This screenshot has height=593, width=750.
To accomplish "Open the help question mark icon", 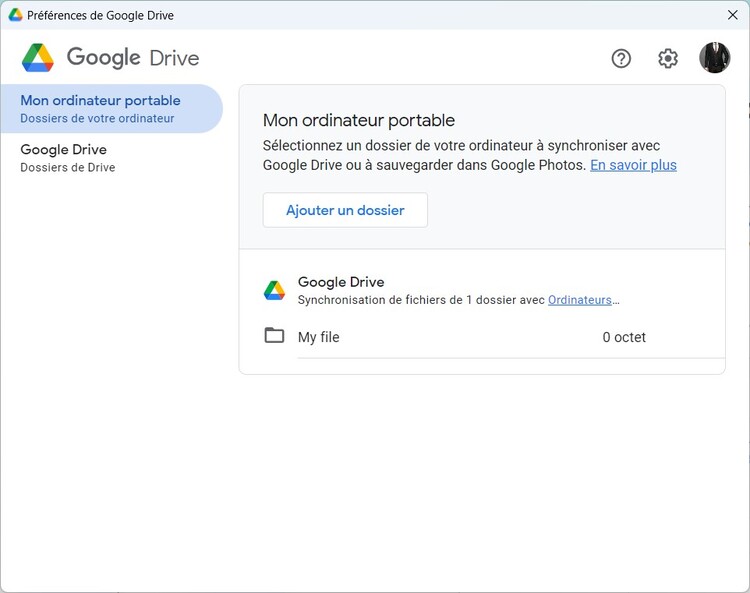I will [621, 59].
